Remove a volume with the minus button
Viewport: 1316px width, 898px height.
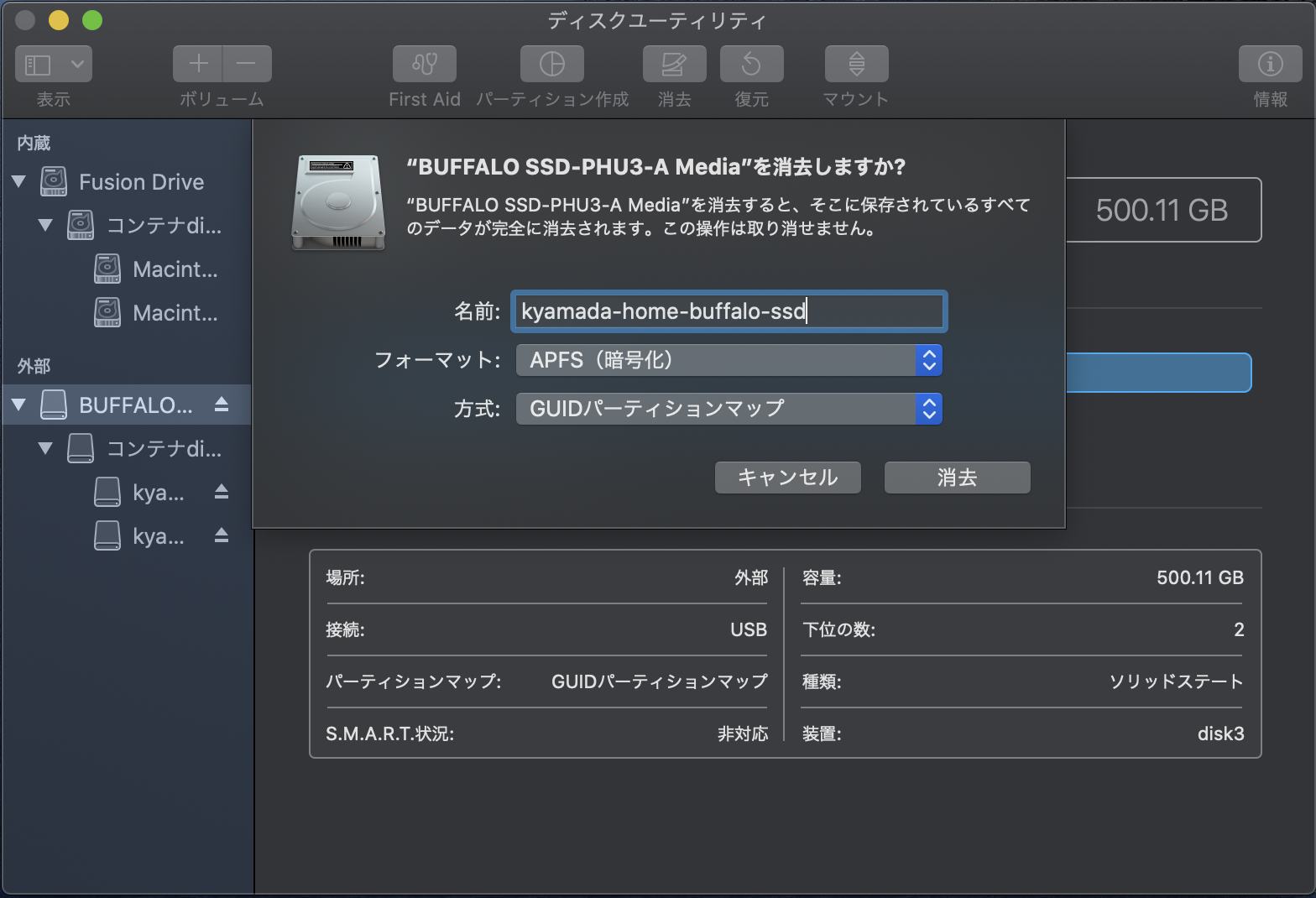point(247,64)
